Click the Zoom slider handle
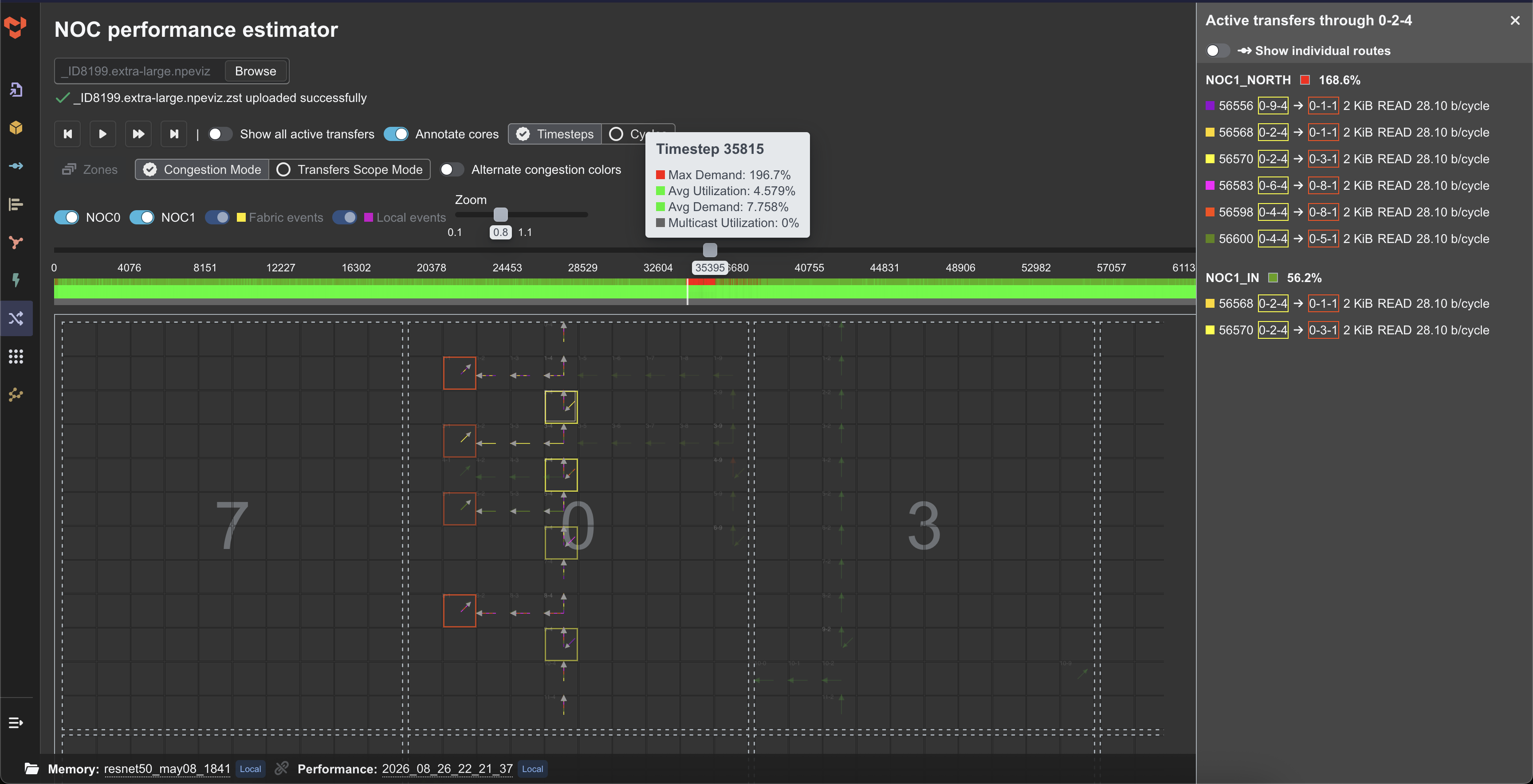The image size is (1533, 784). click(x=501, y=214)
